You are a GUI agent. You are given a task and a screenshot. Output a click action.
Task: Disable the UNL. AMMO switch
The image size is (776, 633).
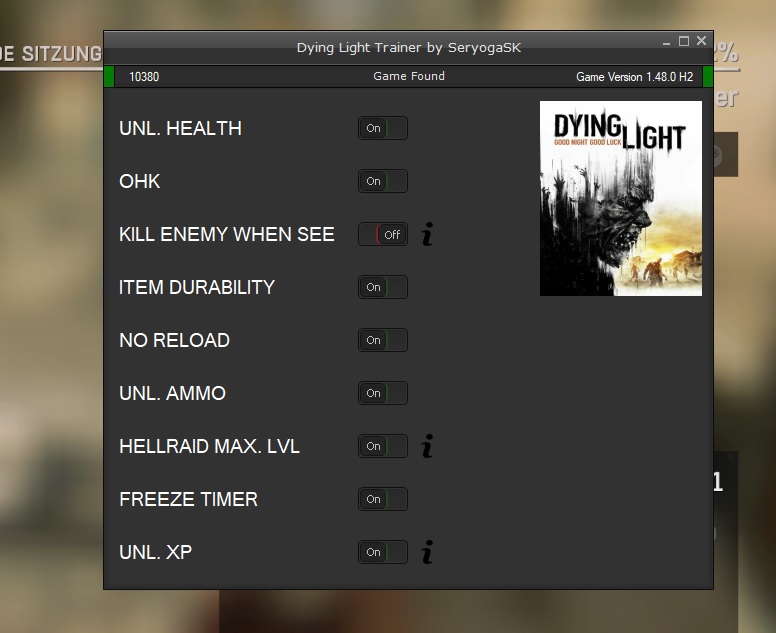click(x=383, y=394)
